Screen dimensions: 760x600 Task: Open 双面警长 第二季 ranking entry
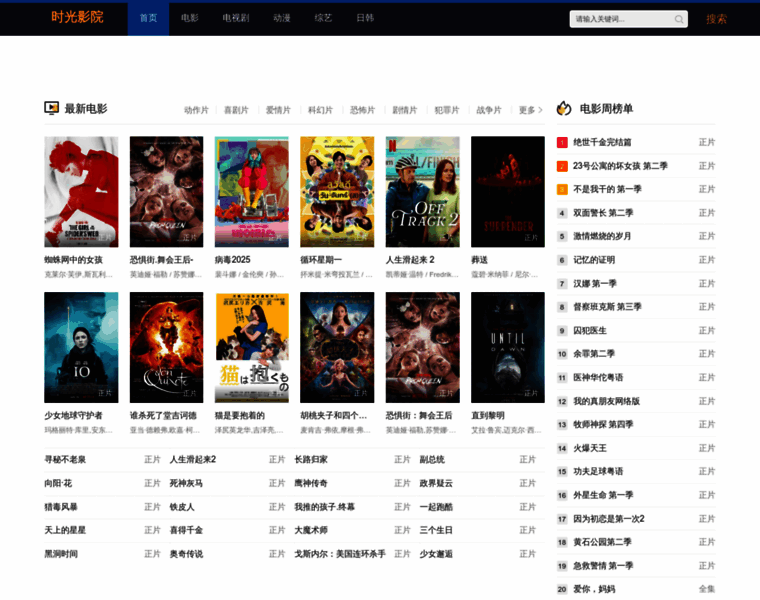[x=603, y=213]
